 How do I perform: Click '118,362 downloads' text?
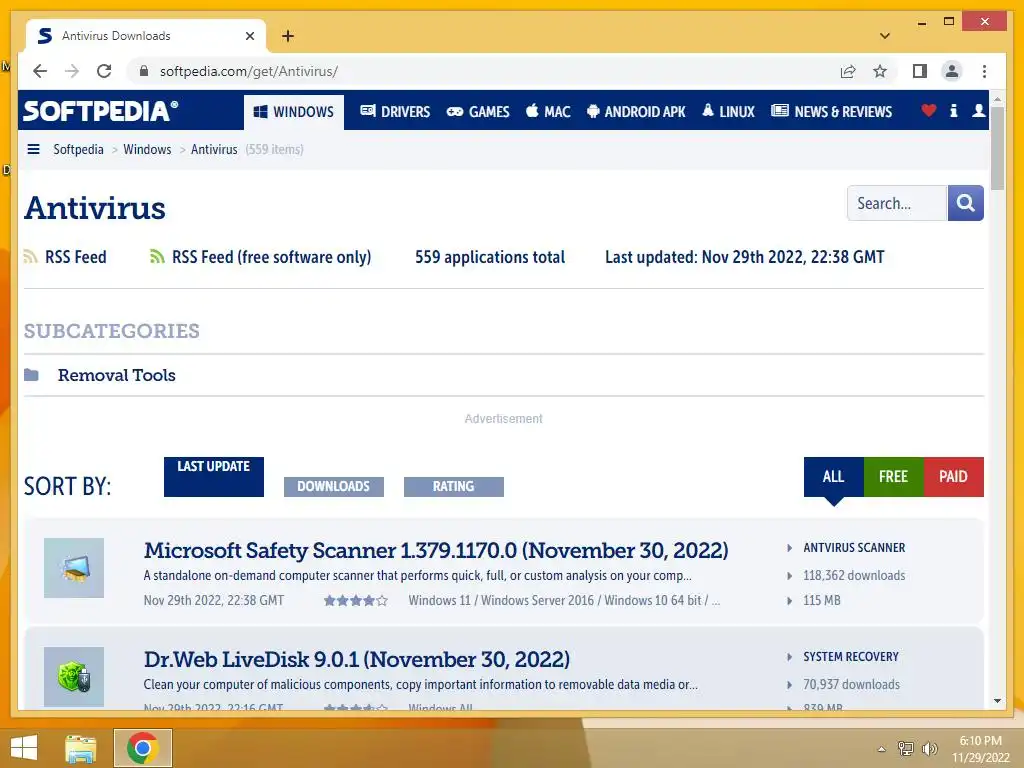pos(854,575)
